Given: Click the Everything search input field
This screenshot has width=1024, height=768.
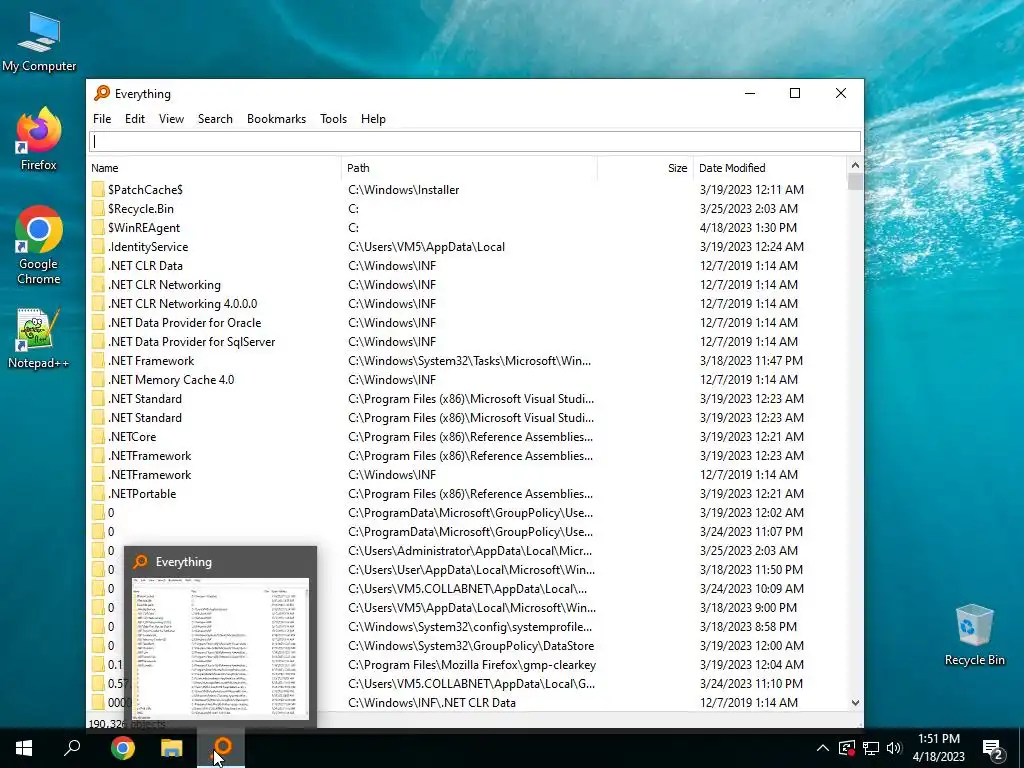Looking at the screenshot, I should pyautogui.click(x=475, y=142).
